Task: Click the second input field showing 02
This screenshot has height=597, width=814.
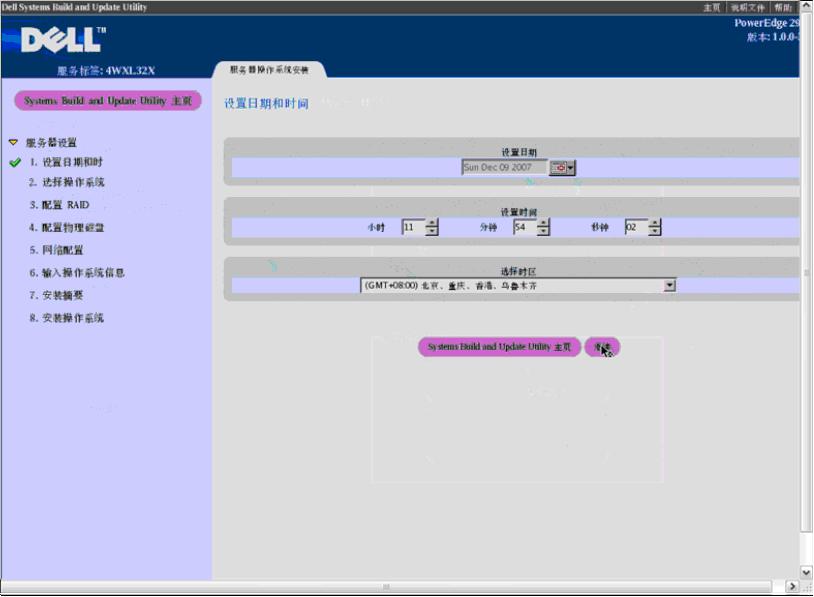Action: click(636, 227)
